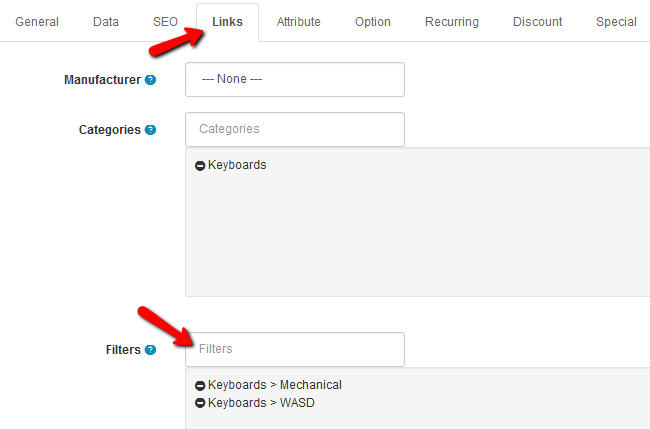Open the Data tab
Image resolution: width=650 pixels, height=429 pixels.
(x=106, y=22)
